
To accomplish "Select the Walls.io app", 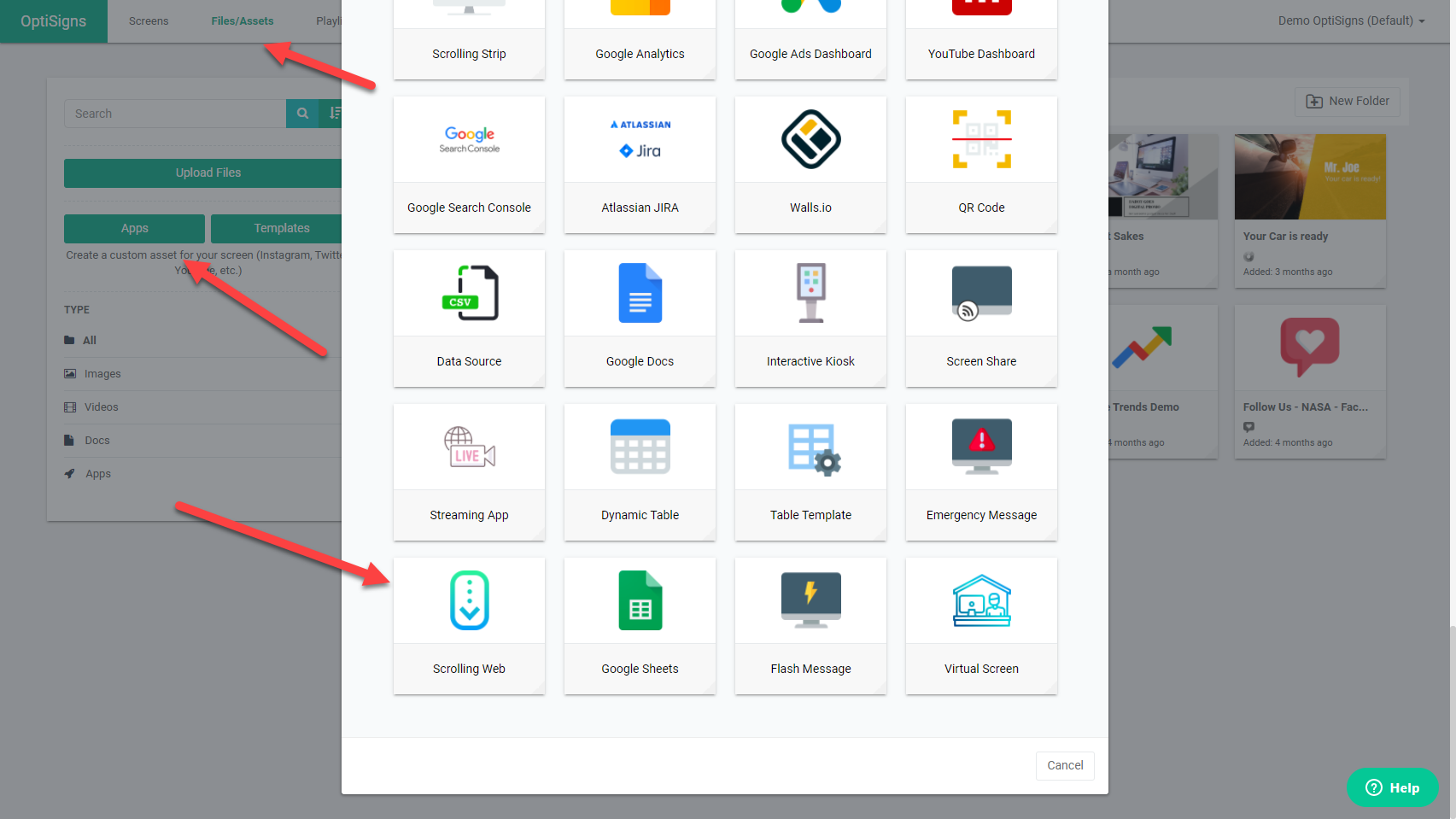I will [x=810, y=166].
